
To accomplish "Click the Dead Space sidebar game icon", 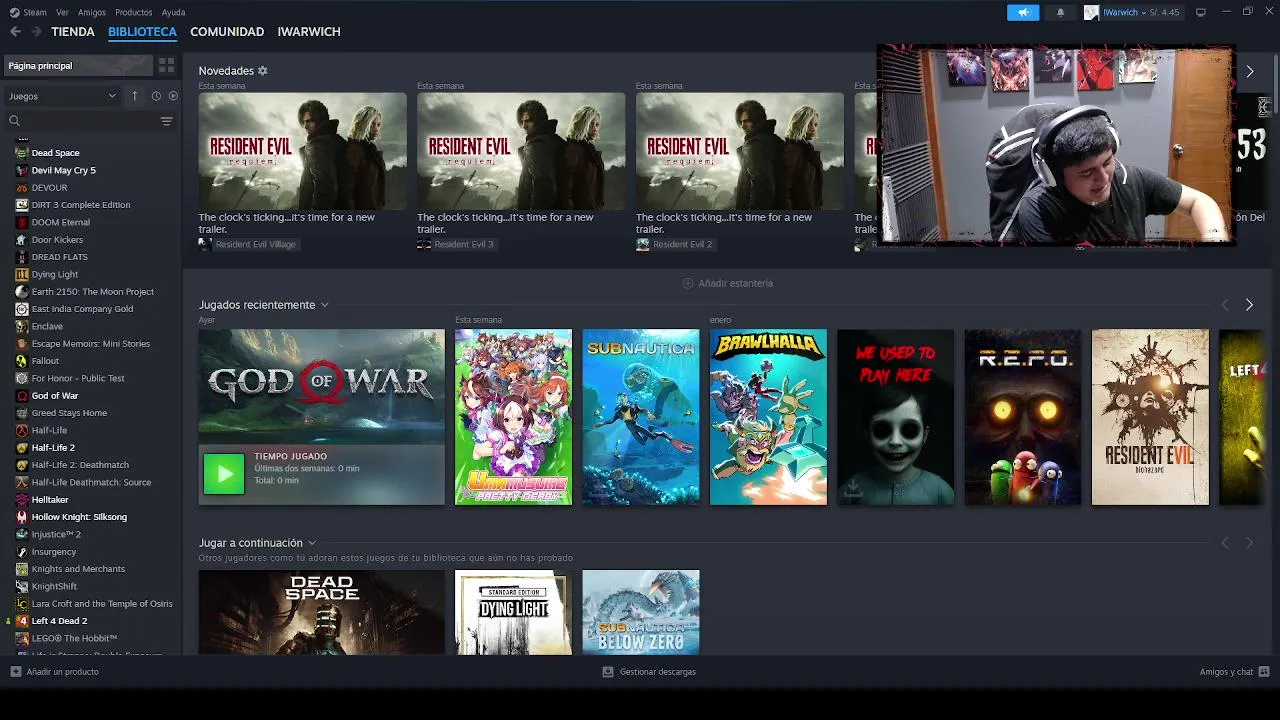I will (22, 153).
